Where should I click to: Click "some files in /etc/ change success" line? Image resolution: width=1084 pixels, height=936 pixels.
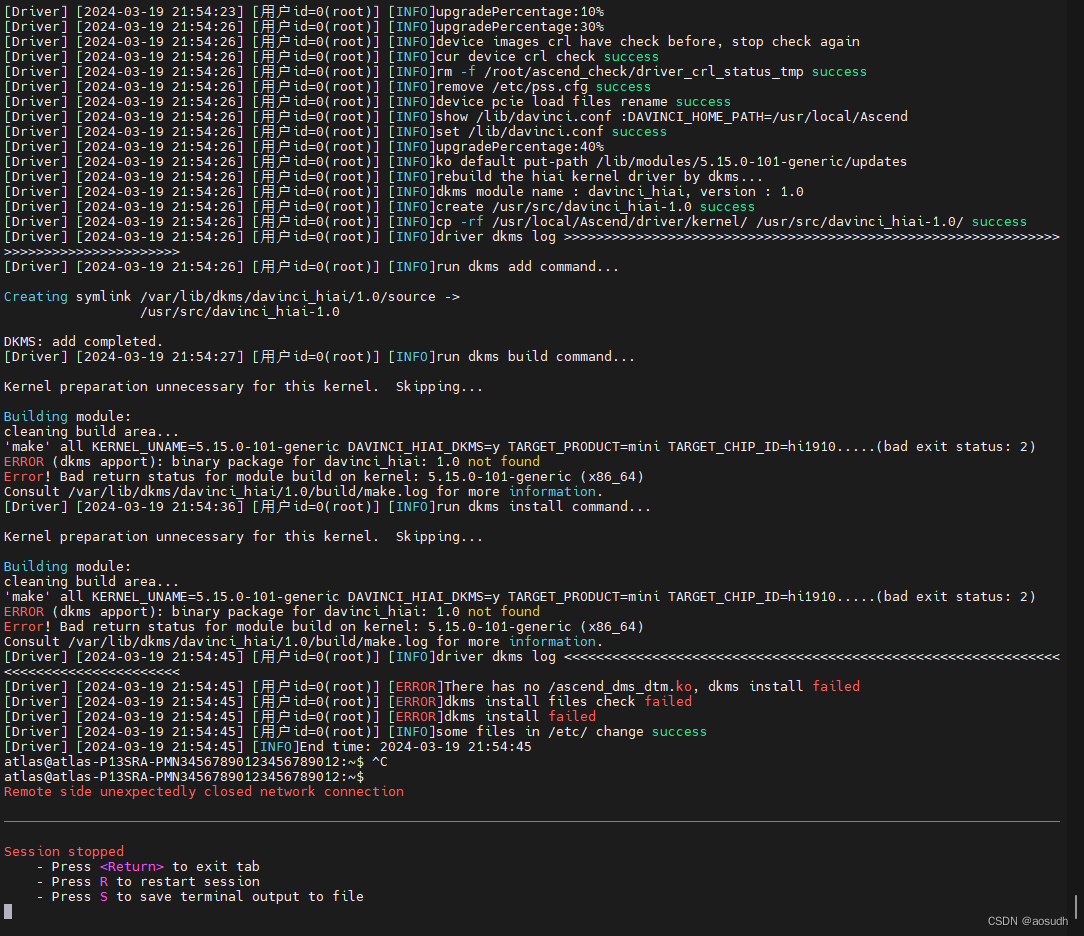(x=356, y=731)
